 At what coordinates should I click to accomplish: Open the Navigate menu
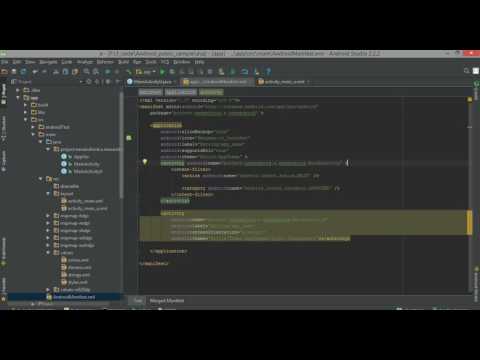tap(48, 62)
